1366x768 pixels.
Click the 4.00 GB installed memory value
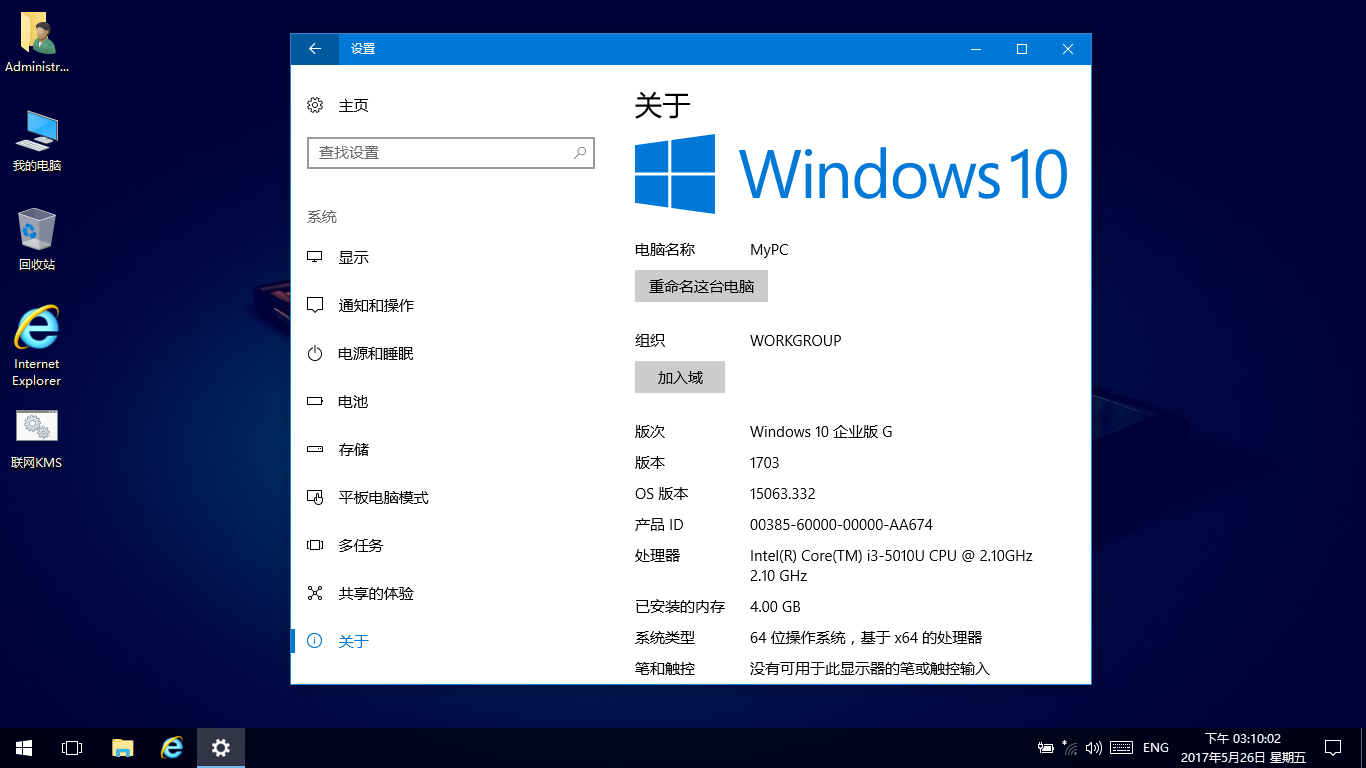(775, 607)
